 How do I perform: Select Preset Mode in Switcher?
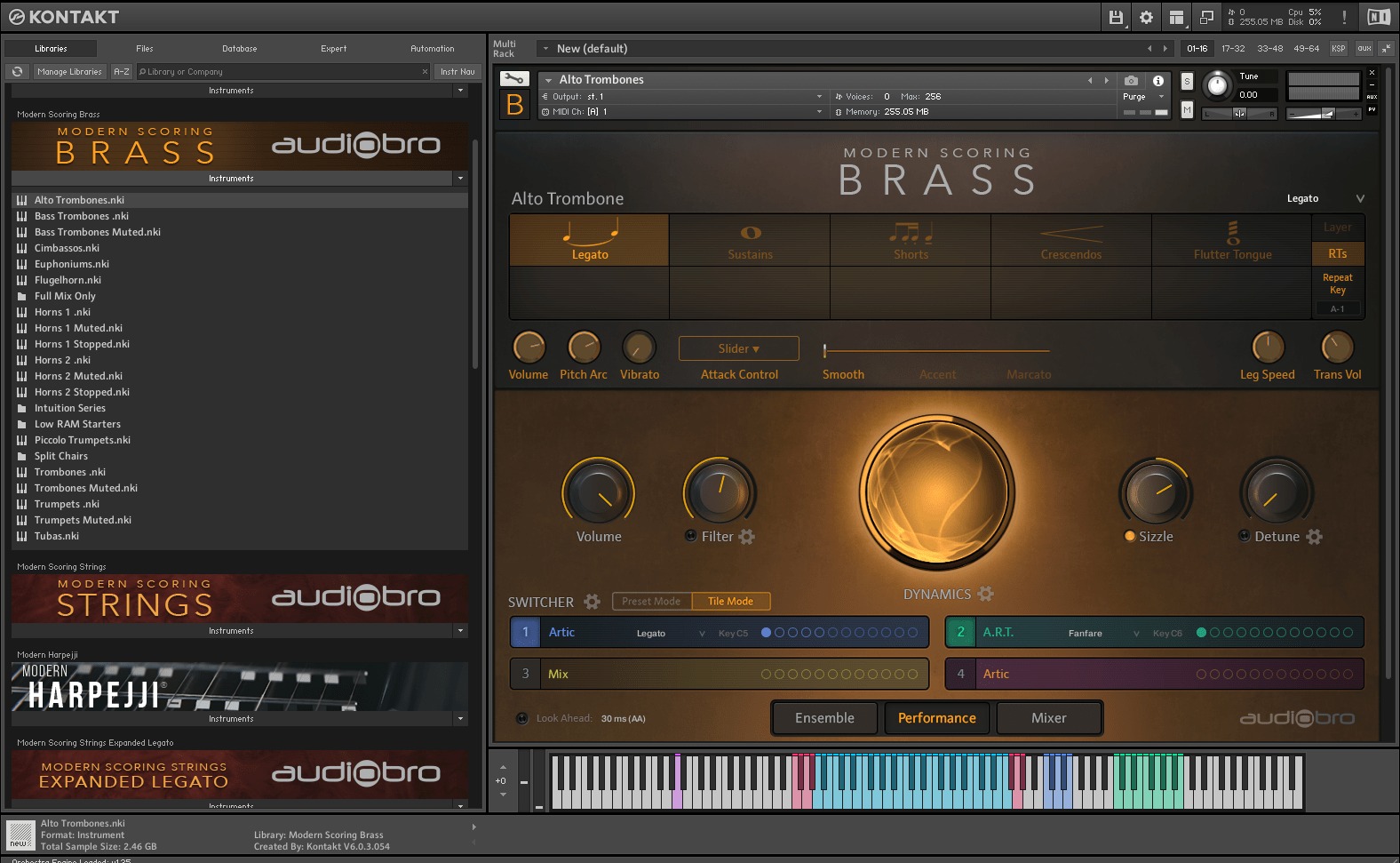coord(651,602)
